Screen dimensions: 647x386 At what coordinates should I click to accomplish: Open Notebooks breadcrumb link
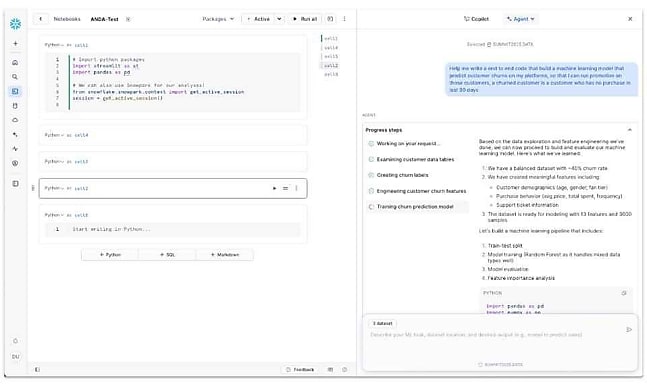pyautogui.click(x=67, y=19)
